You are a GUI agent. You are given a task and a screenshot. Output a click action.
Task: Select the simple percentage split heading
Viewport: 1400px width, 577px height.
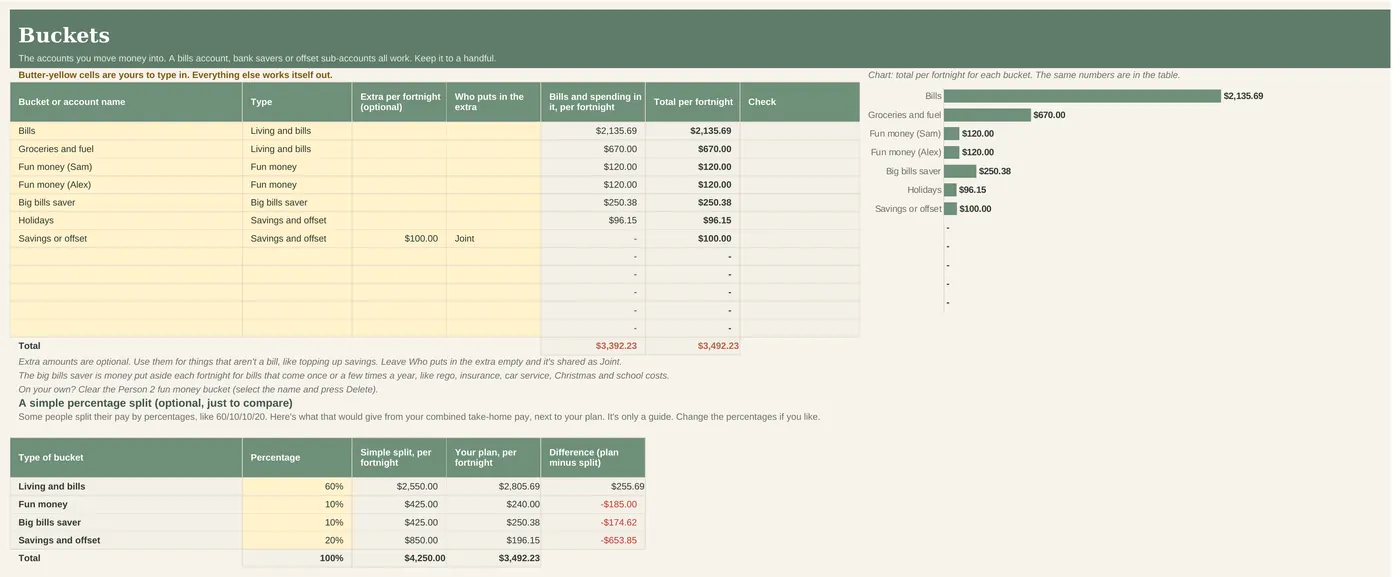[x=155, y=403]
